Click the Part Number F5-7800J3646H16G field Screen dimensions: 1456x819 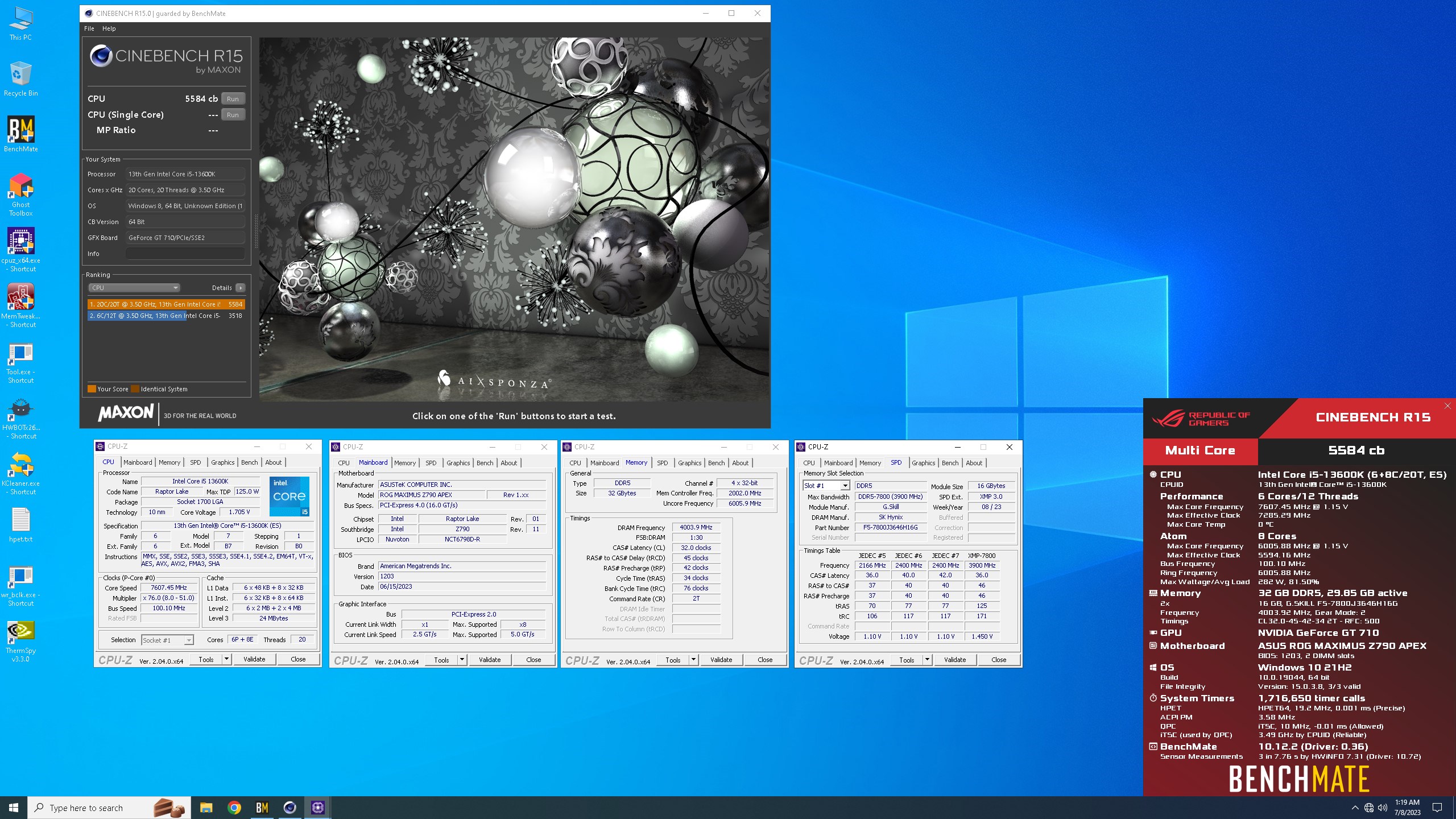point(891,527)
